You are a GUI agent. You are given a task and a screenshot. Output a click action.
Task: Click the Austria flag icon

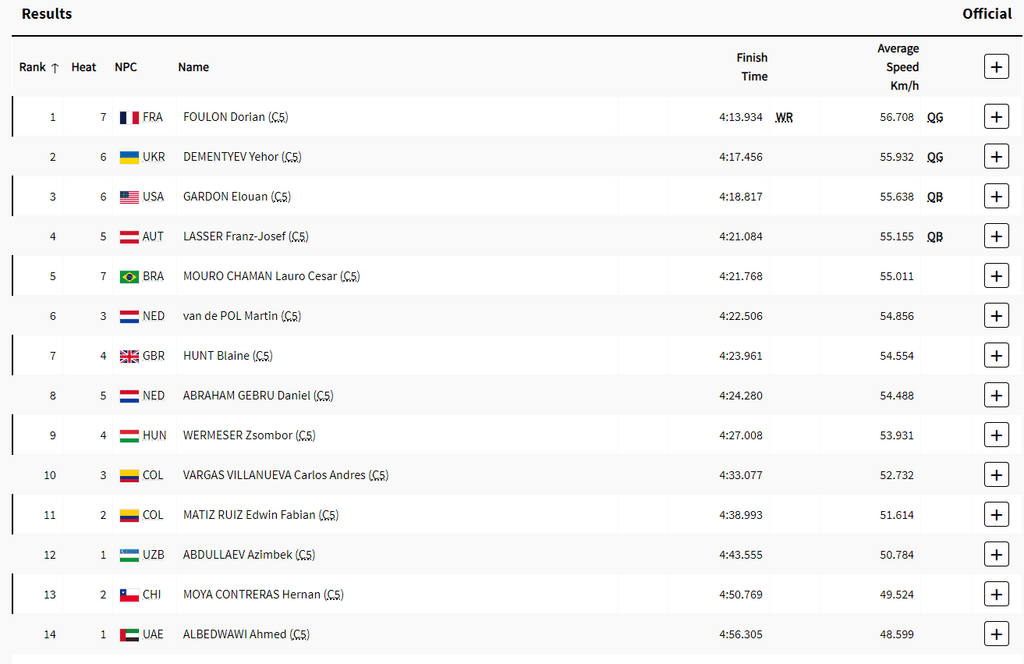pyautogui.click(x=129, y=237)
